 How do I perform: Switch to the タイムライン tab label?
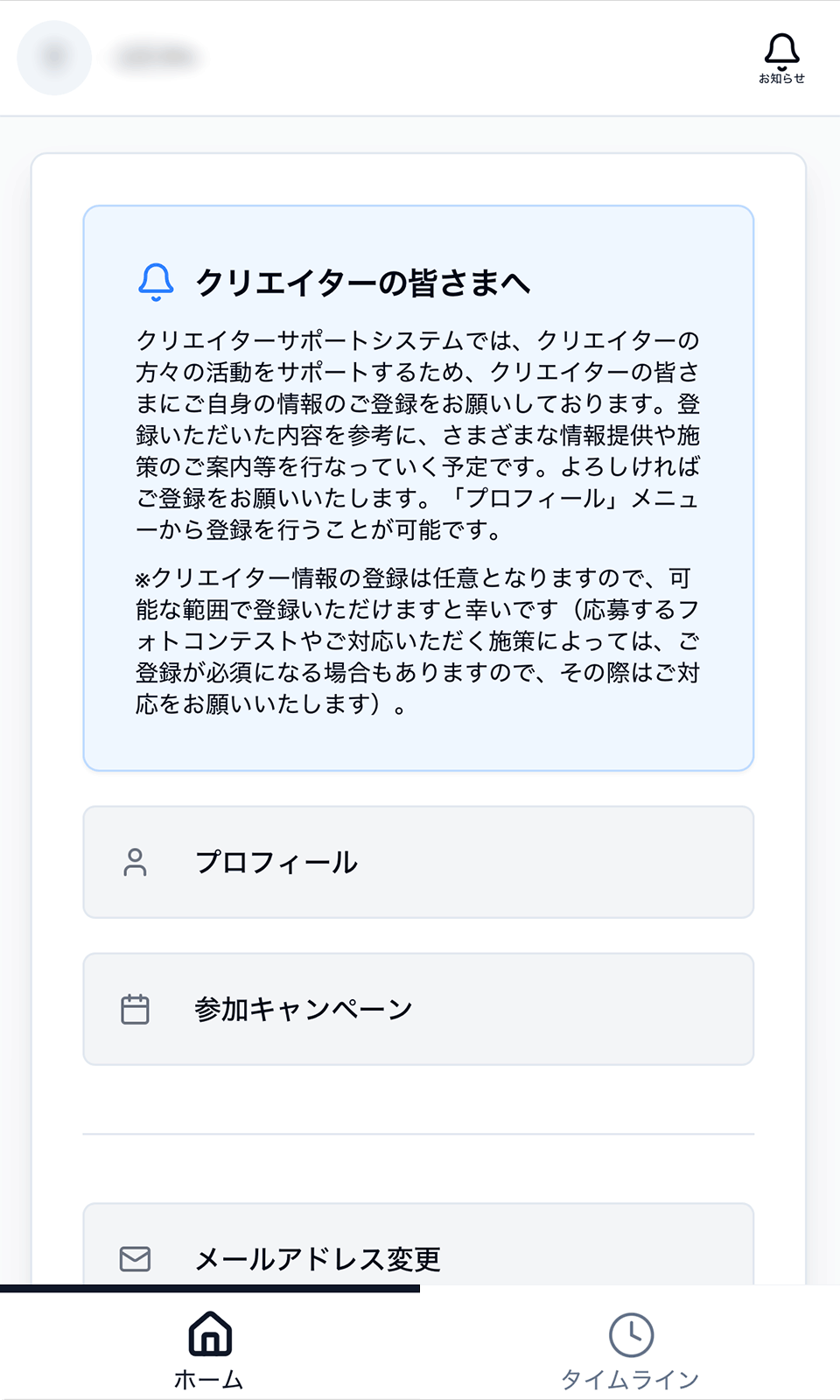(x=630, y=1380)
